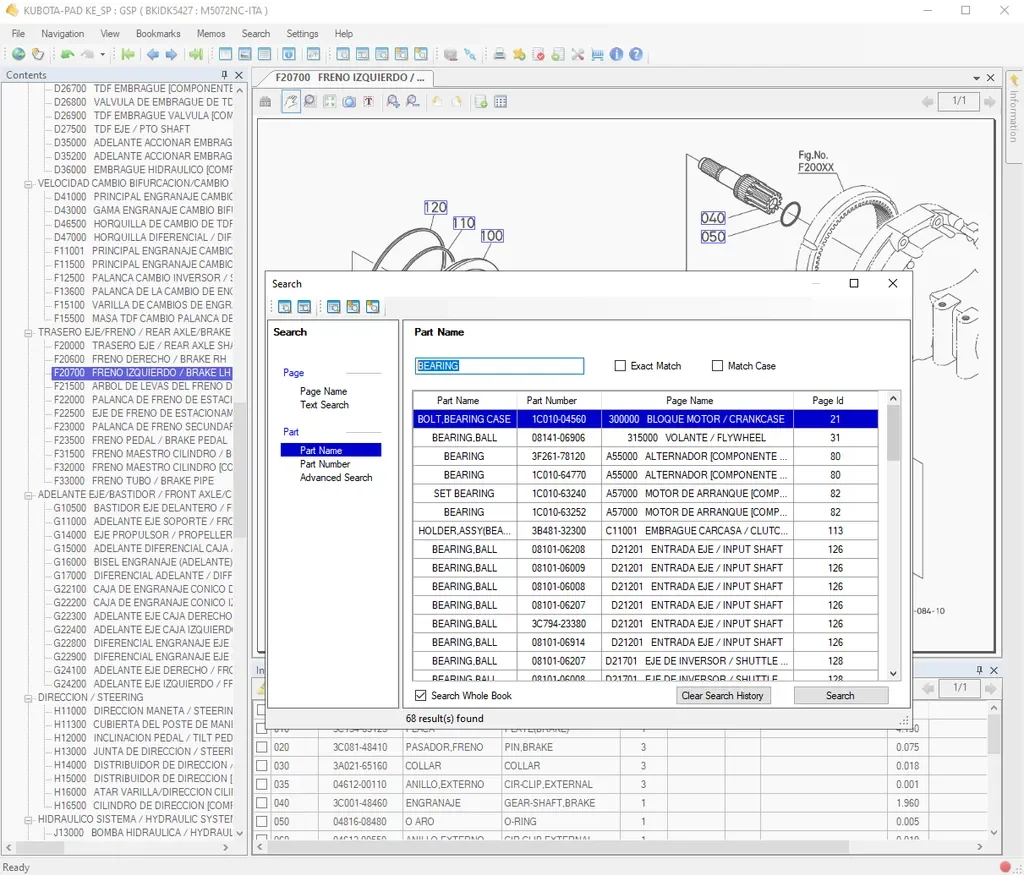Click the blue next page arrow icon
Viewport: 1024px width, 875px height.
pos(171,55)
